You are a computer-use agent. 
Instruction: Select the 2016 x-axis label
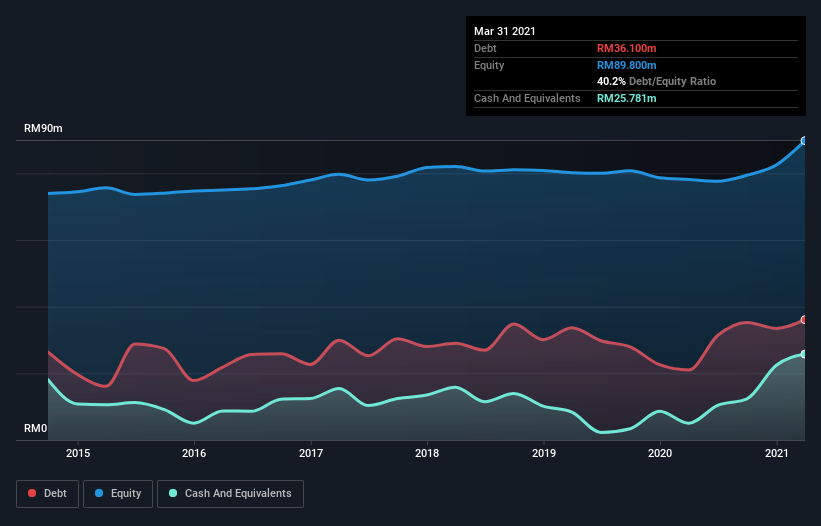click(x=194, y=453)
